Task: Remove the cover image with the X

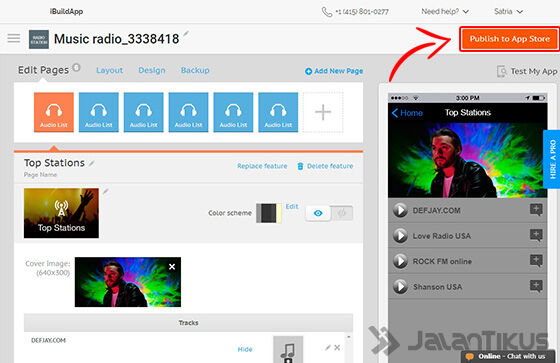Action: coord(172,267)
